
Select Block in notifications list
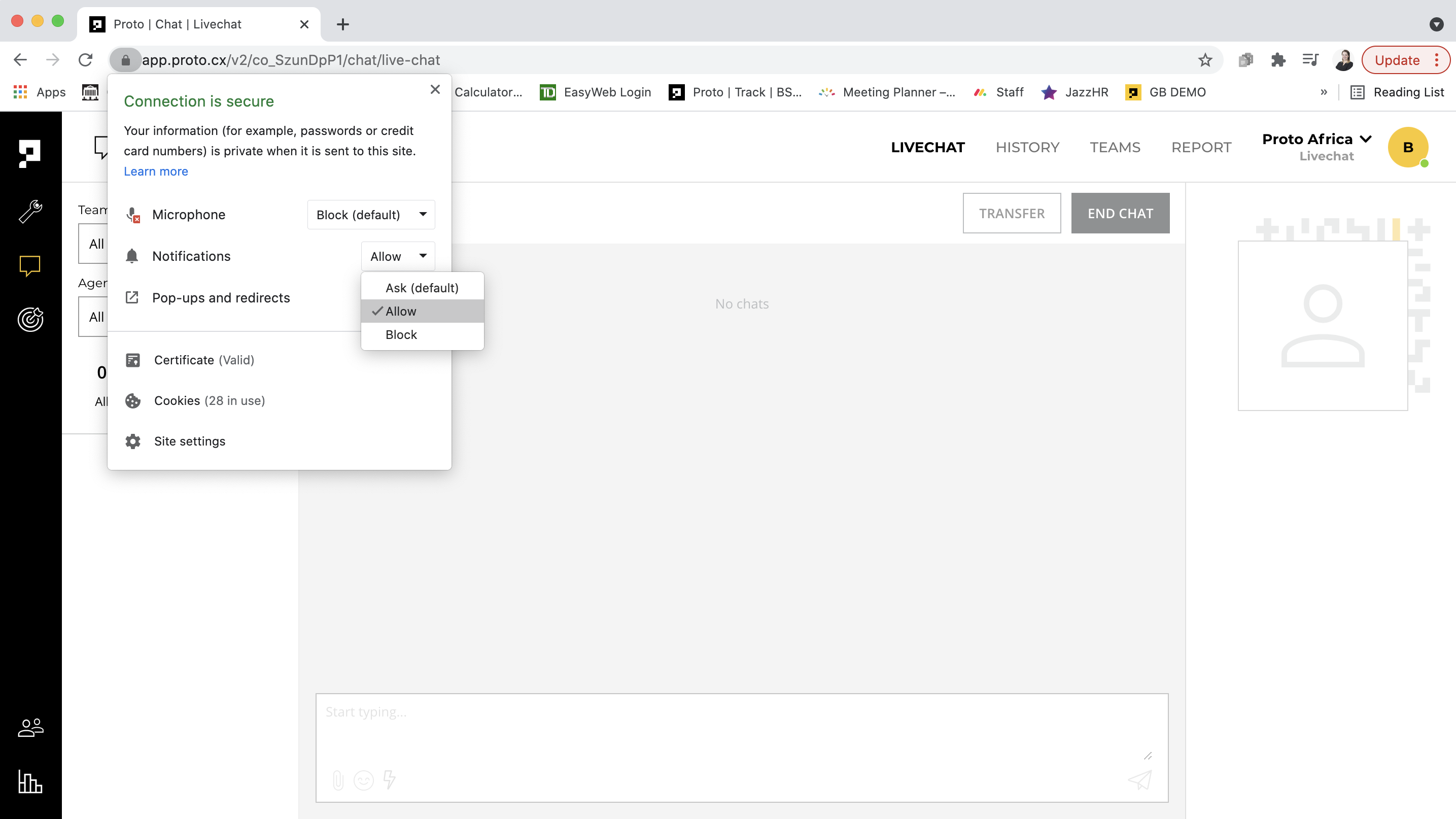pyautogui.click(x=401, y=334)
